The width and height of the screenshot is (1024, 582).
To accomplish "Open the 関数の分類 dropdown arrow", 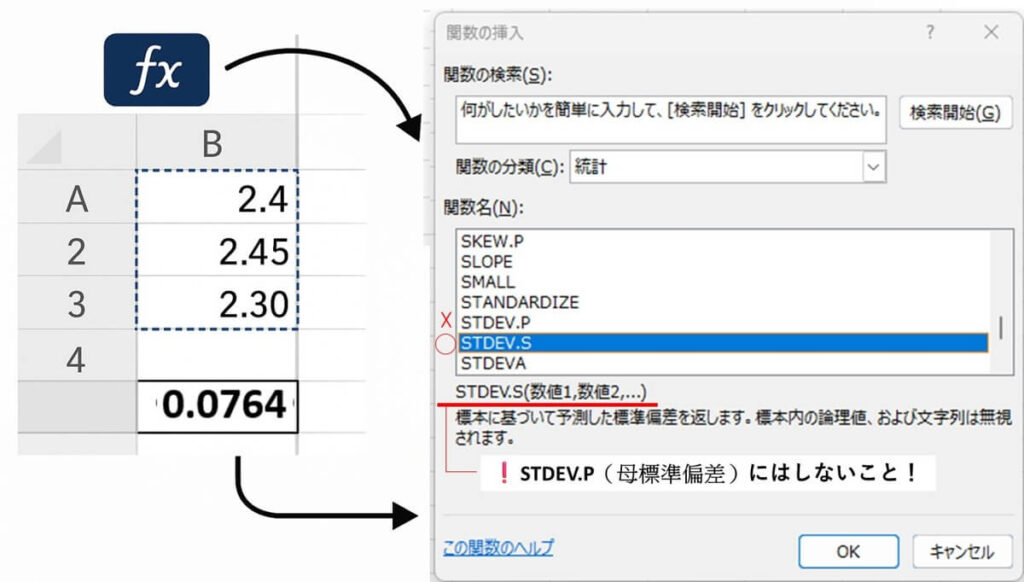I will tap(874, 167).
